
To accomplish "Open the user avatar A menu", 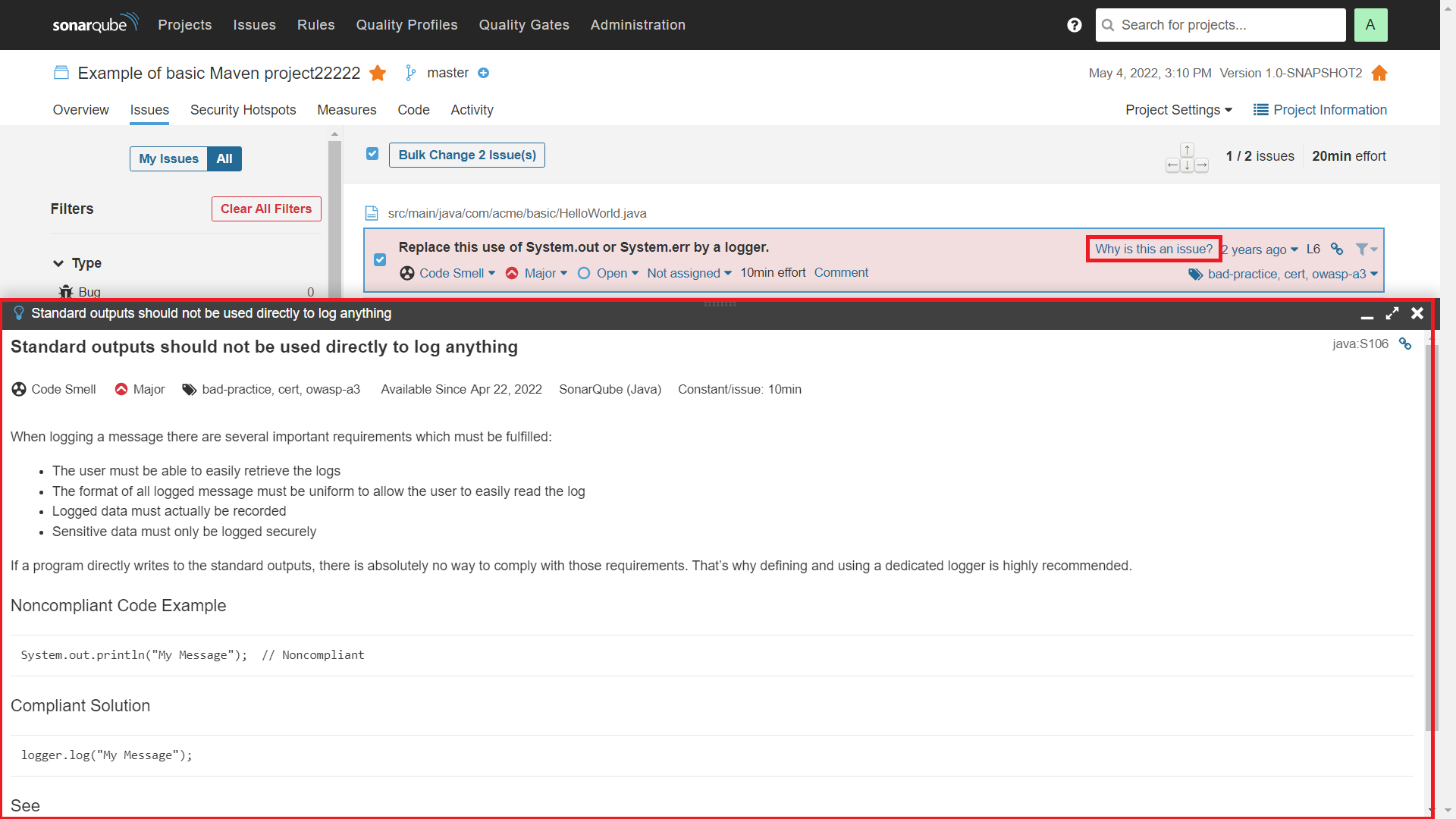I will click(1370, 25).
